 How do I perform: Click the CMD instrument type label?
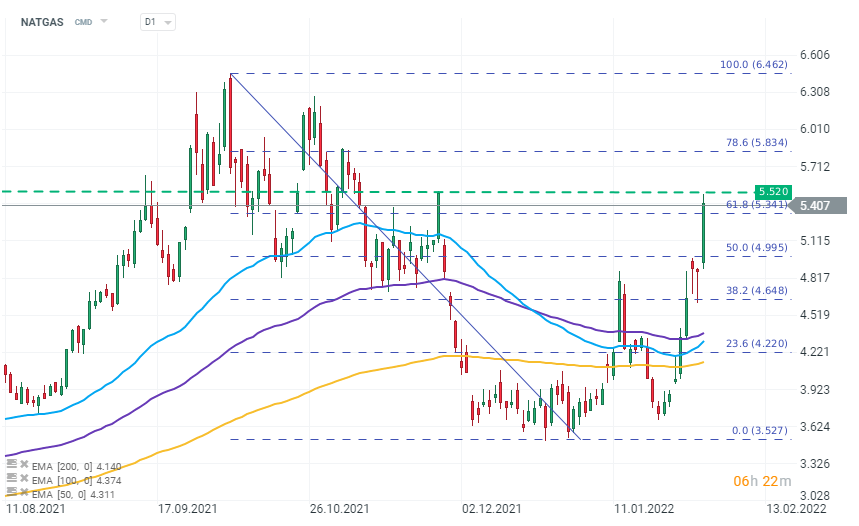(x=83, y=22)
